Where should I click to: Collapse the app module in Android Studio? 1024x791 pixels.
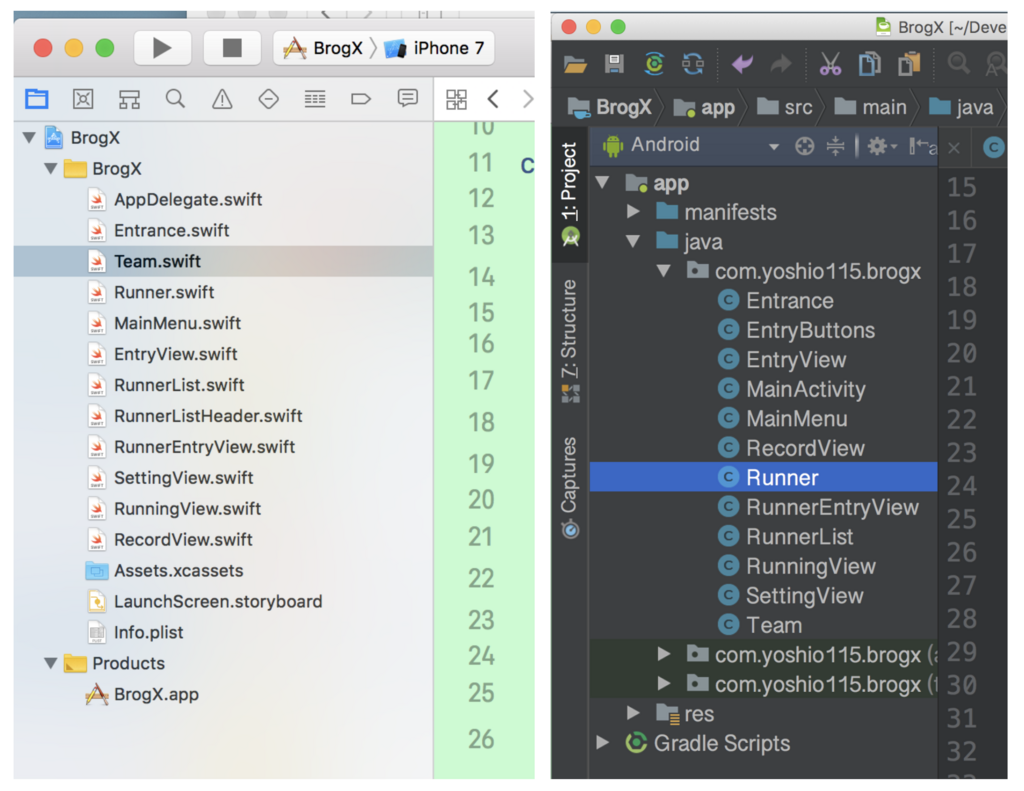click(603, 182)
